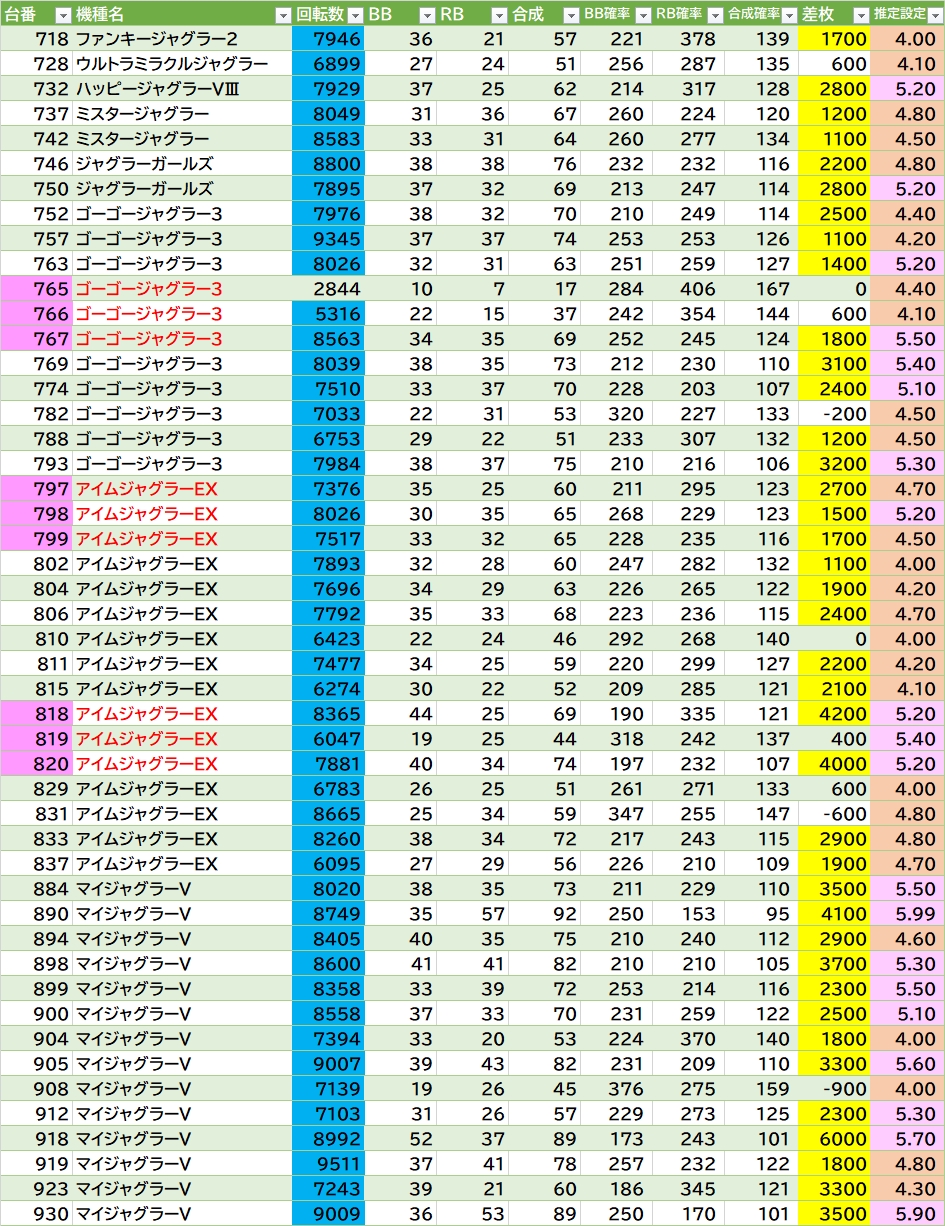Click machine number 930 cell

coord(36,1214)
